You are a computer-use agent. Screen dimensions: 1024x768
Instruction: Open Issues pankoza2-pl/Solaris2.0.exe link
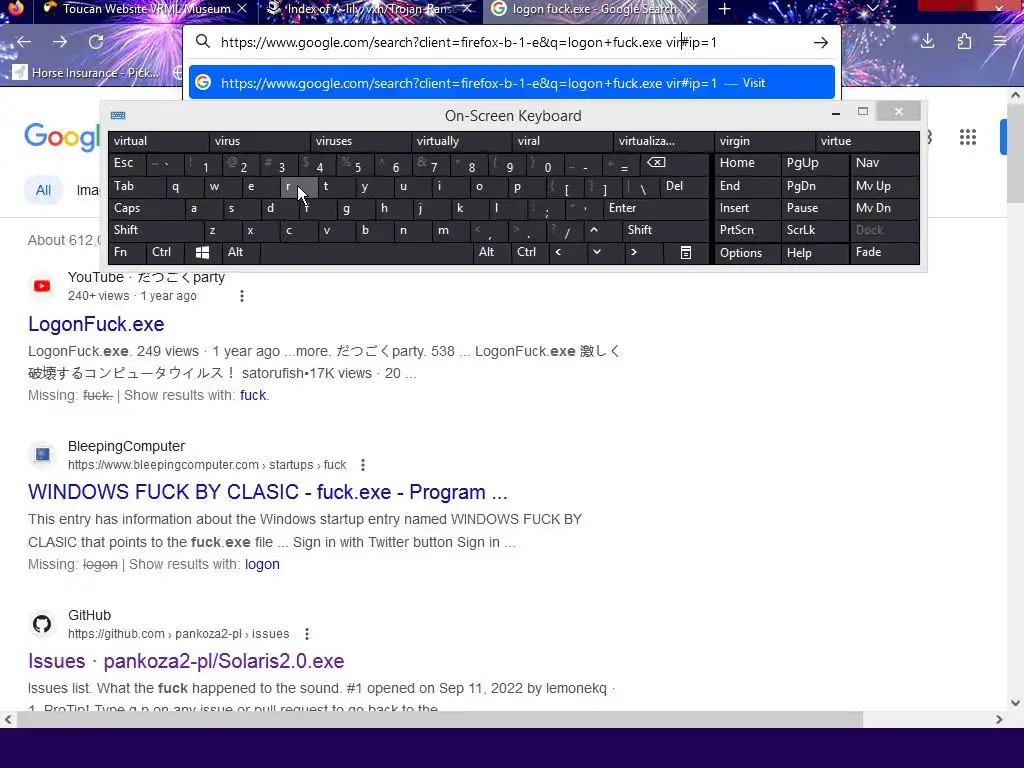[186, 661]
